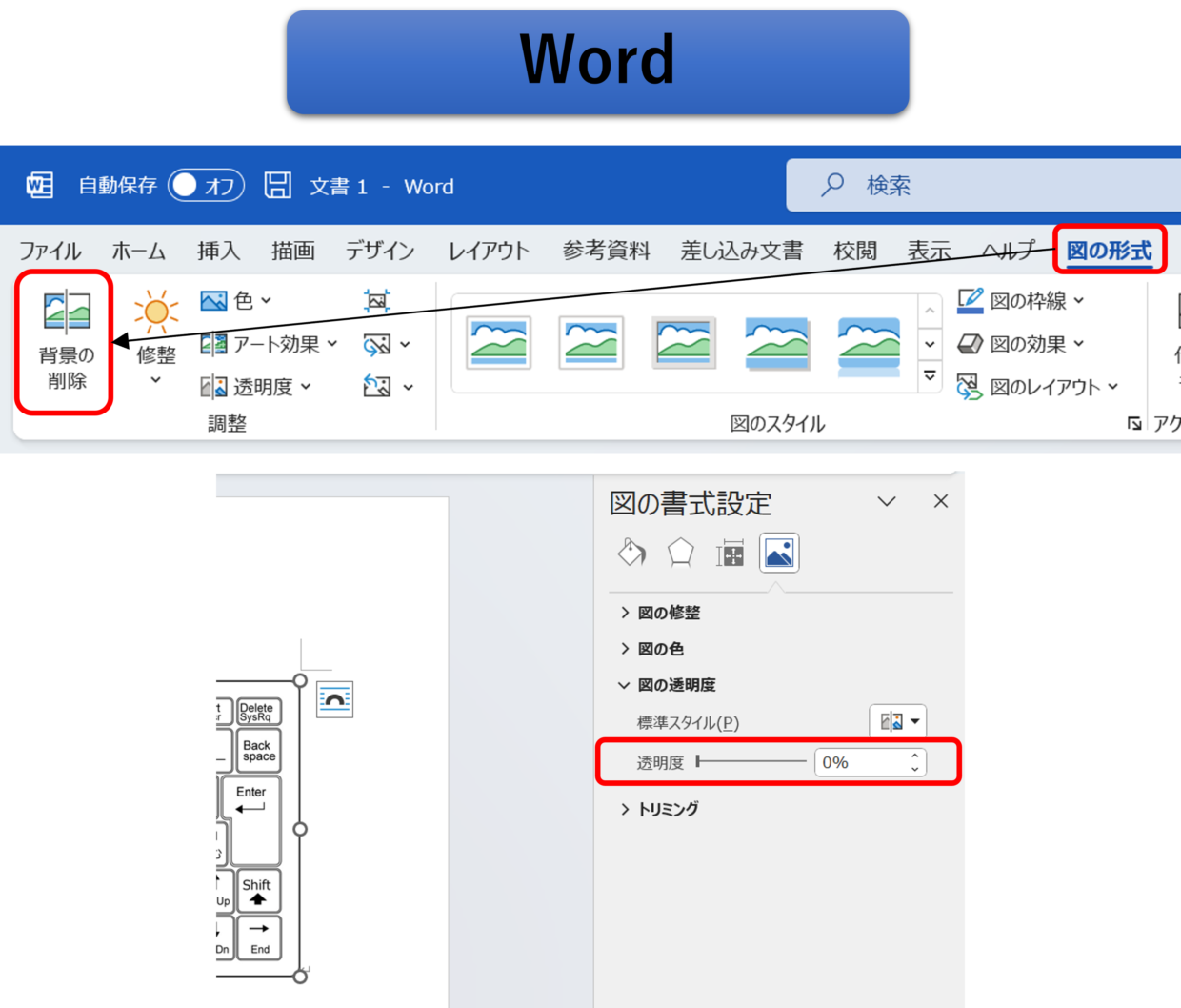Open the 透明度 ribbon dropdown

255,387
